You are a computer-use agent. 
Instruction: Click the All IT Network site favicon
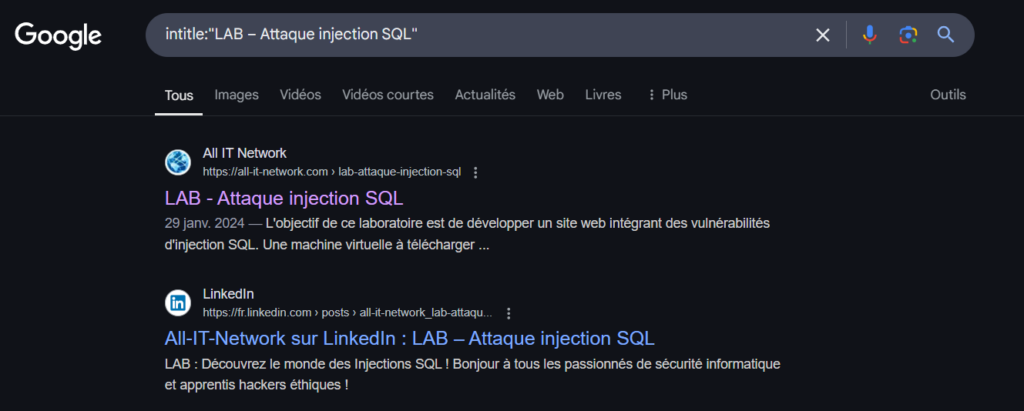click(177, 162)
